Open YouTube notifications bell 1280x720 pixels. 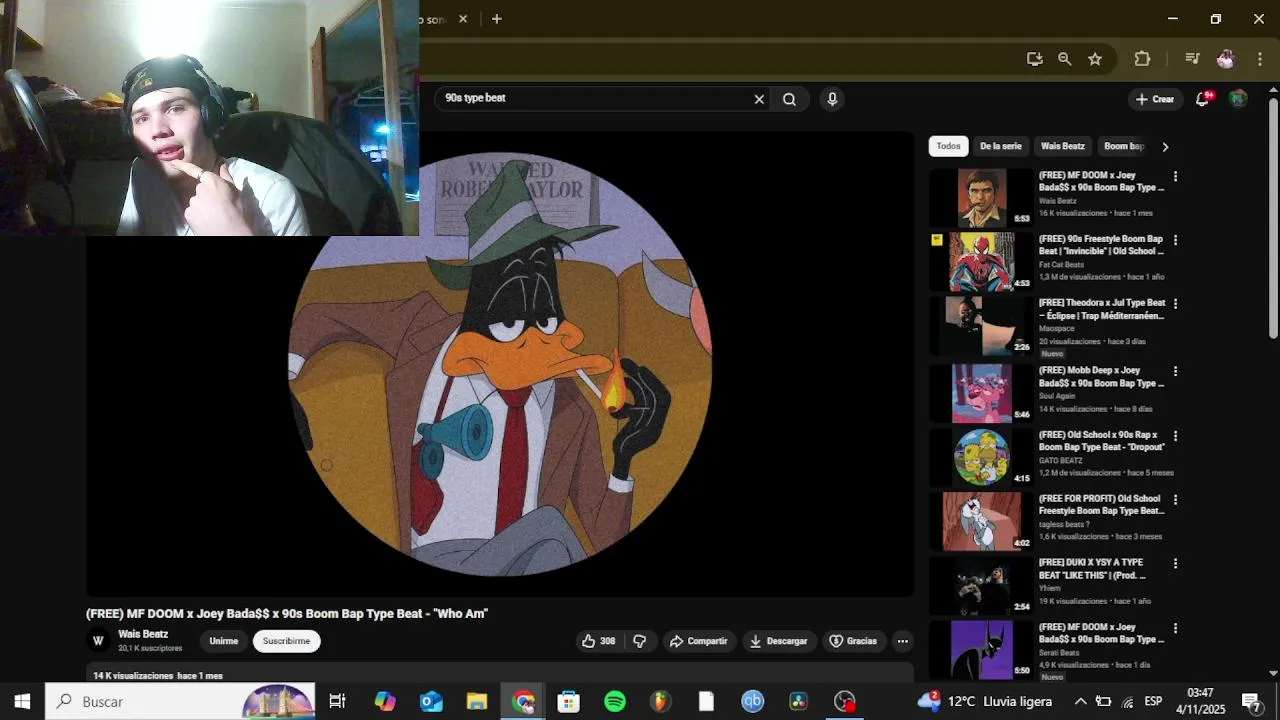click(1204, 98)
